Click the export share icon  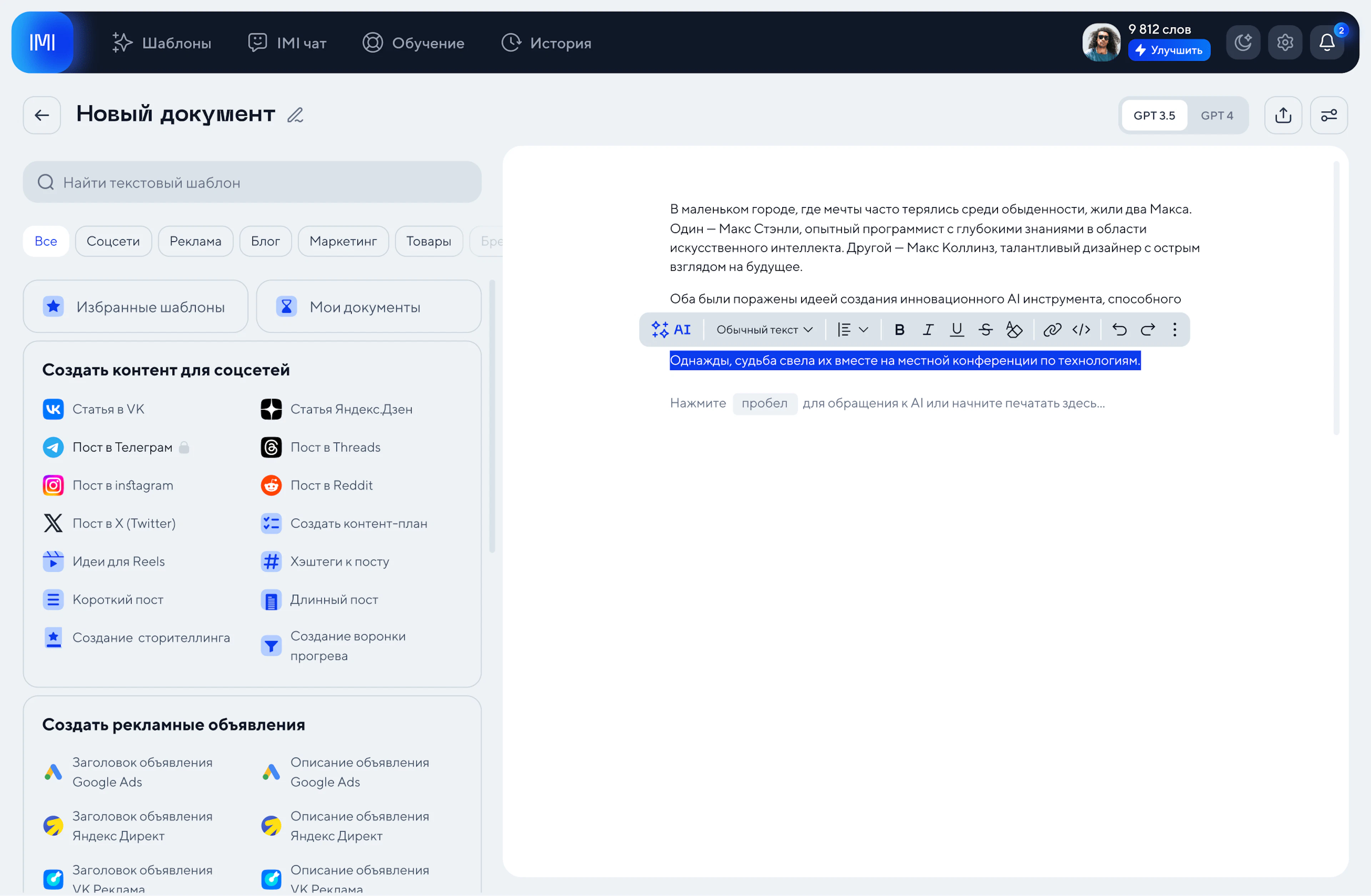[1284, 115]
